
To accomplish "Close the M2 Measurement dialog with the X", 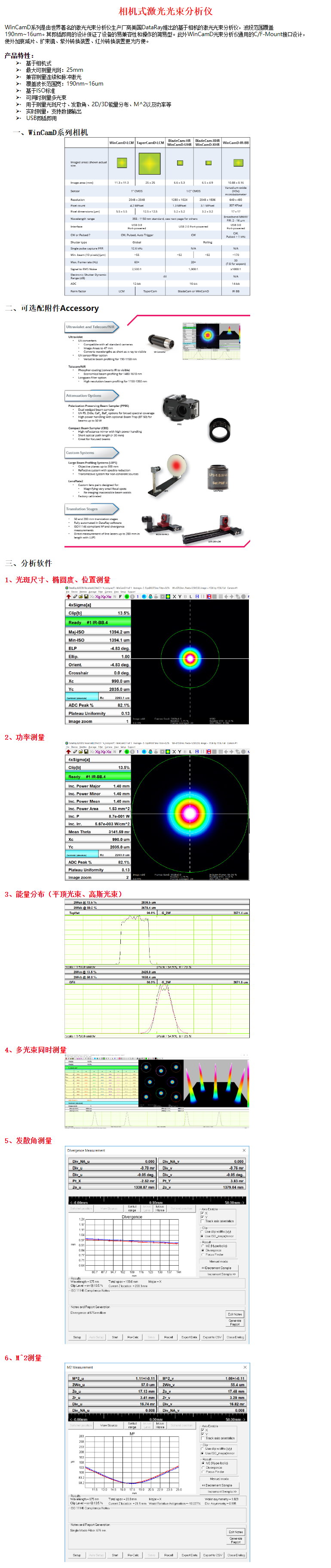I will (245, 1367).
